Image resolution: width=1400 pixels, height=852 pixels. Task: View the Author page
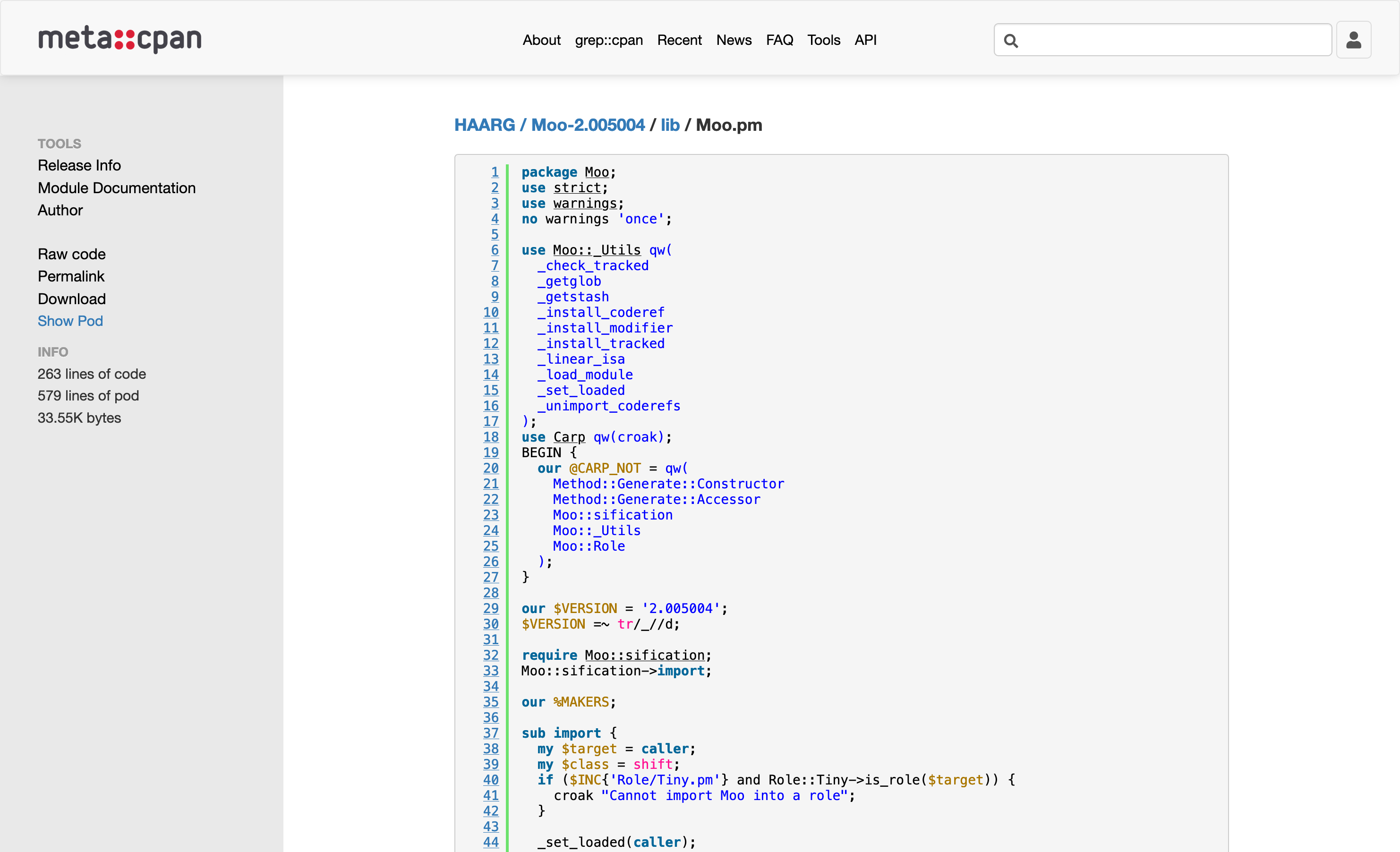tap(60, 210)
